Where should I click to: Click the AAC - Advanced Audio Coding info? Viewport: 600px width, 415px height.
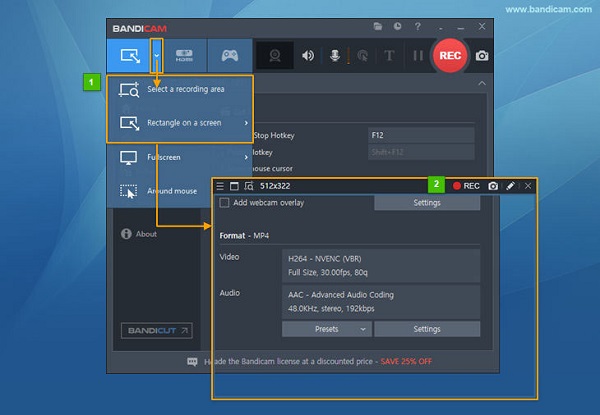341,295
